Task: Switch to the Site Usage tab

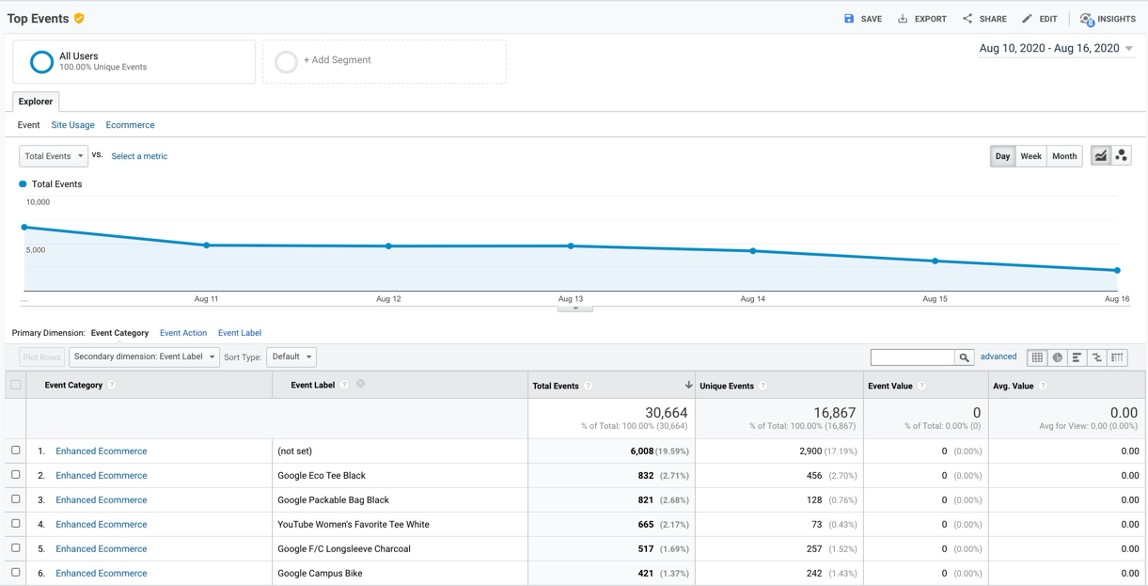Action: click(72, 125)
